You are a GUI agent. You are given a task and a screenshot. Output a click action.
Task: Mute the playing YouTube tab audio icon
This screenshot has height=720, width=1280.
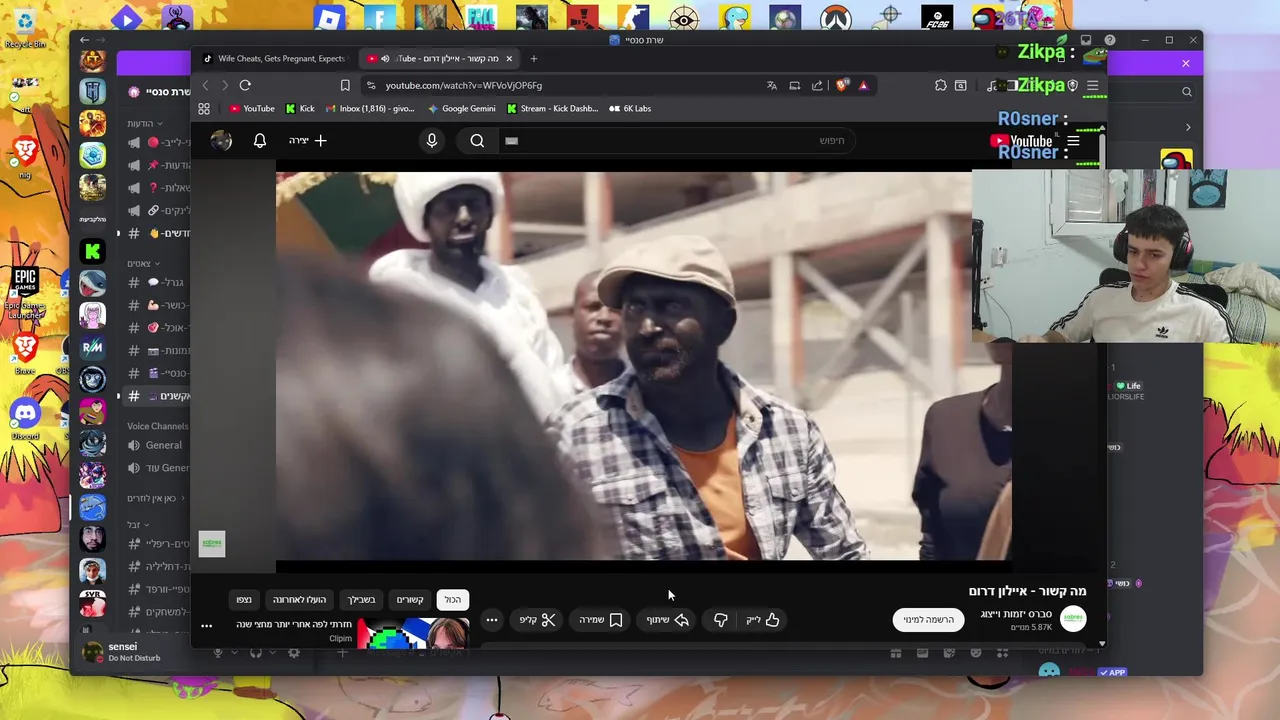pyautogui.click(x=385, y=58)
